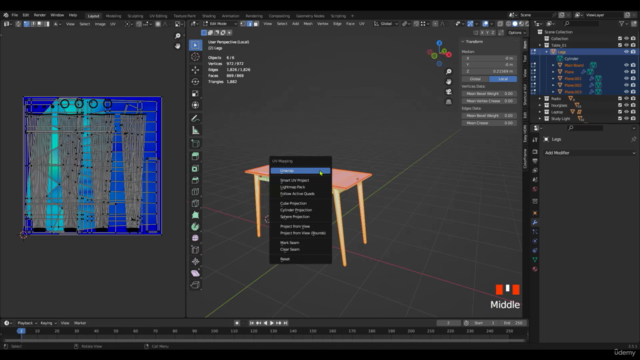Collapse the Transform panel
The height and width of the screenshot is (360, 640).
(x=463, y=42)
